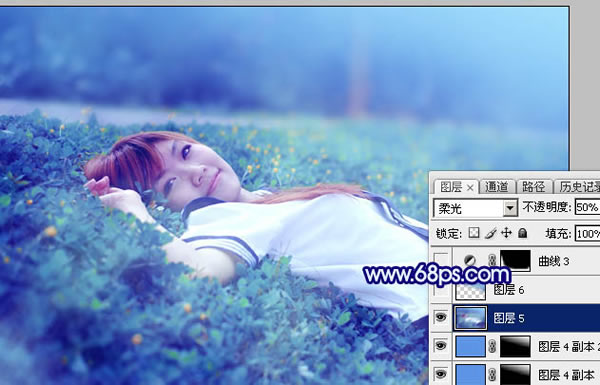Hide 图层 5 using its eye icon
Viewport: 600px width, 385px height.
click(x=441, y=318)
